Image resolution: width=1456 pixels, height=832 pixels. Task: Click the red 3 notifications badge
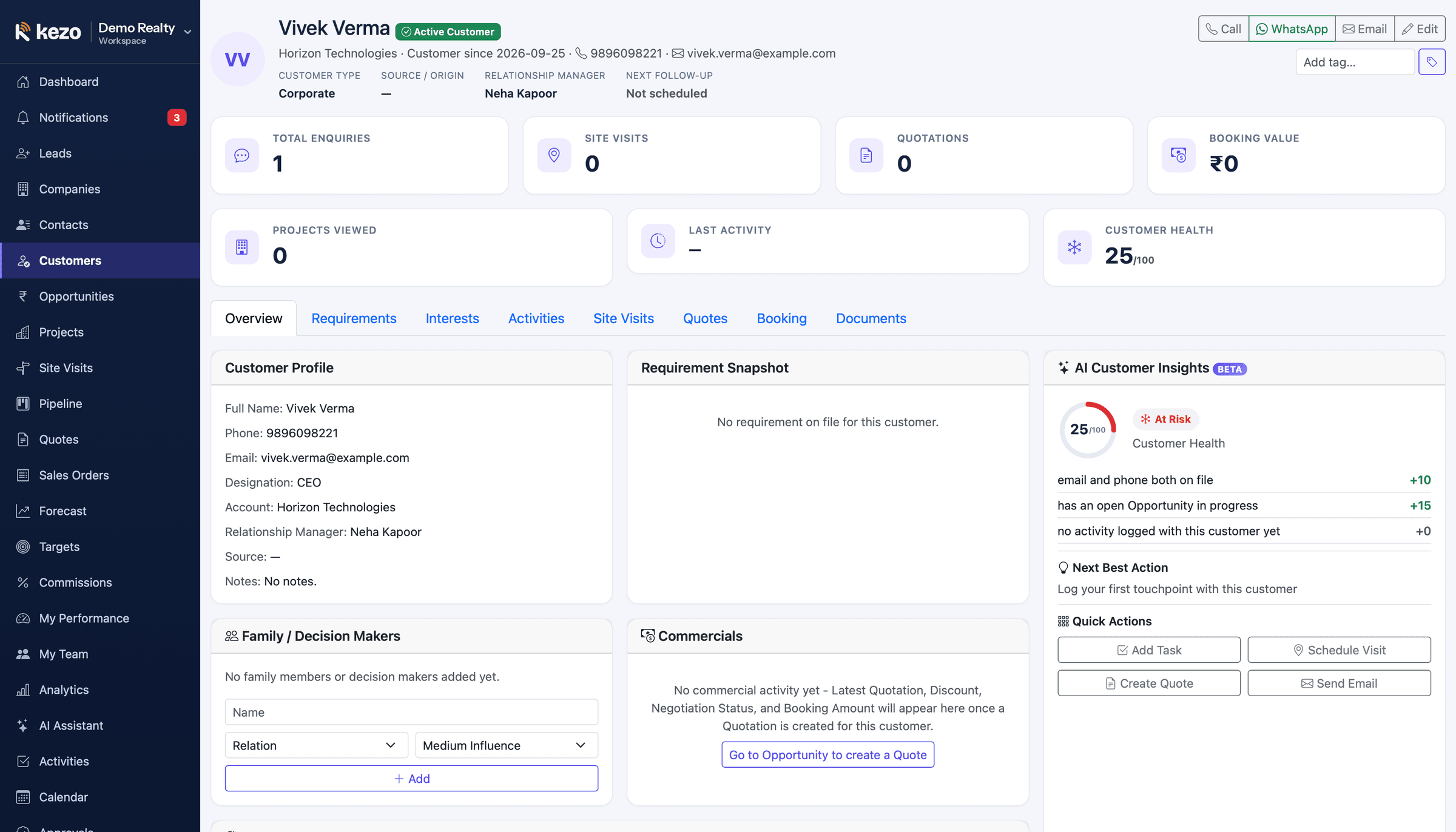click(177, 118)
